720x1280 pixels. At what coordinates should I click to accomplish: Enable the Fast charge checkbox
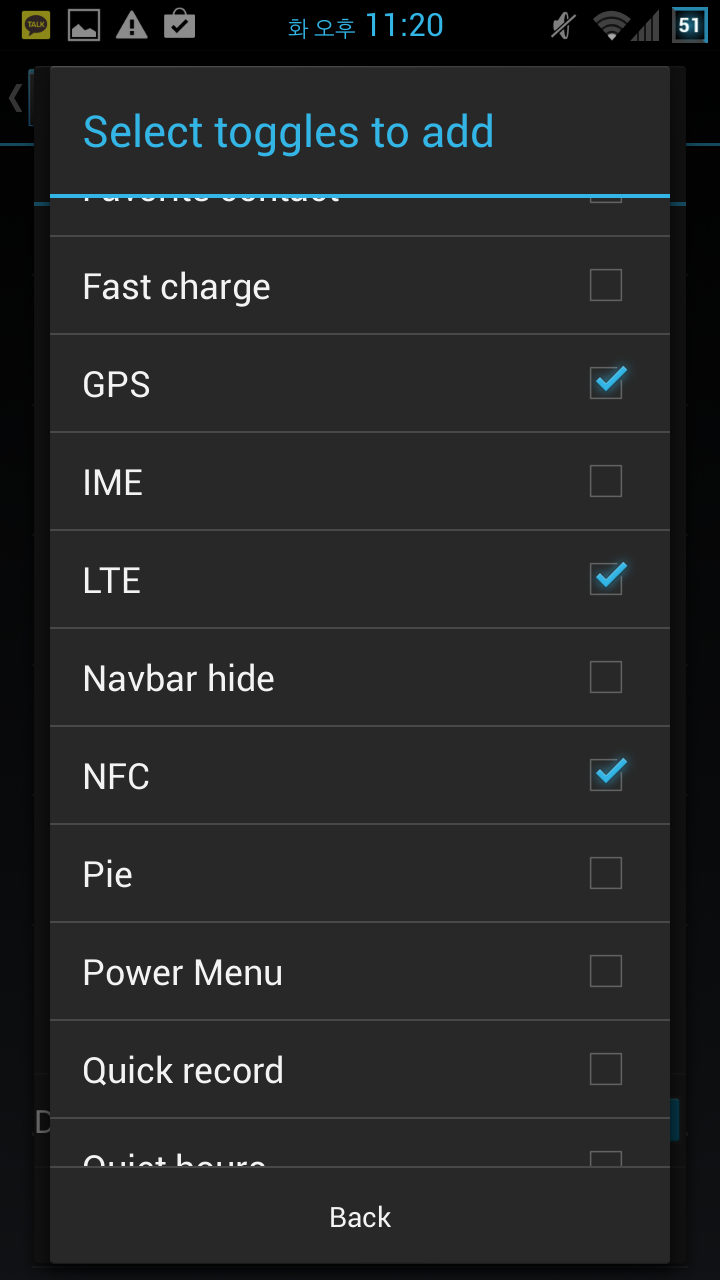(605, 286)
